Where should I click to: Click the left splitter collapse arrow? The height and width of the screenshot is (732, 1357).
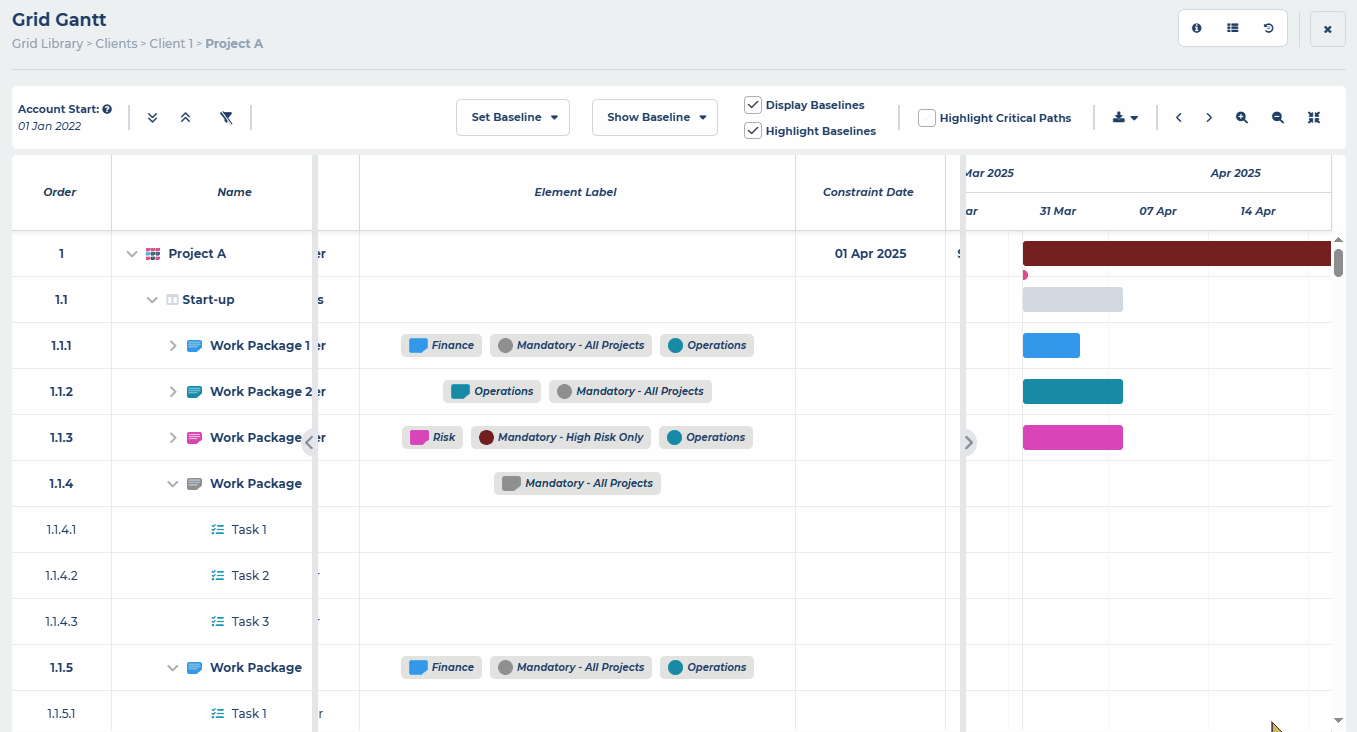(309, 443)
